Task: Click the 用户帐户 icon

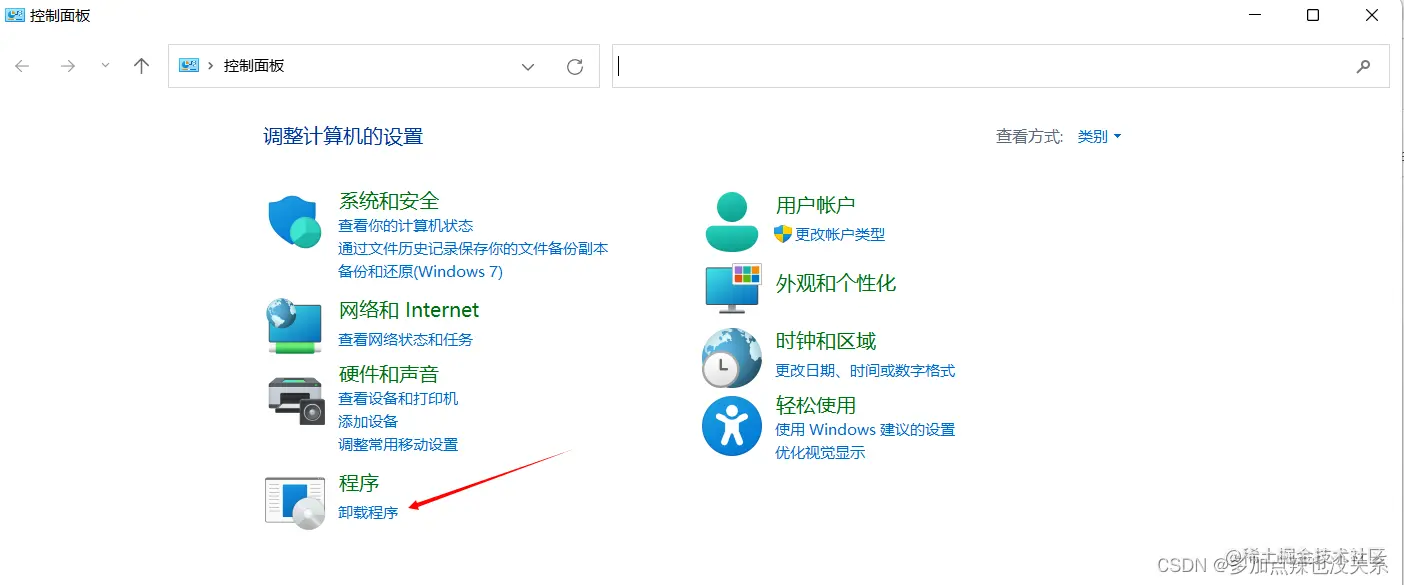Action: tap(731, 218)
